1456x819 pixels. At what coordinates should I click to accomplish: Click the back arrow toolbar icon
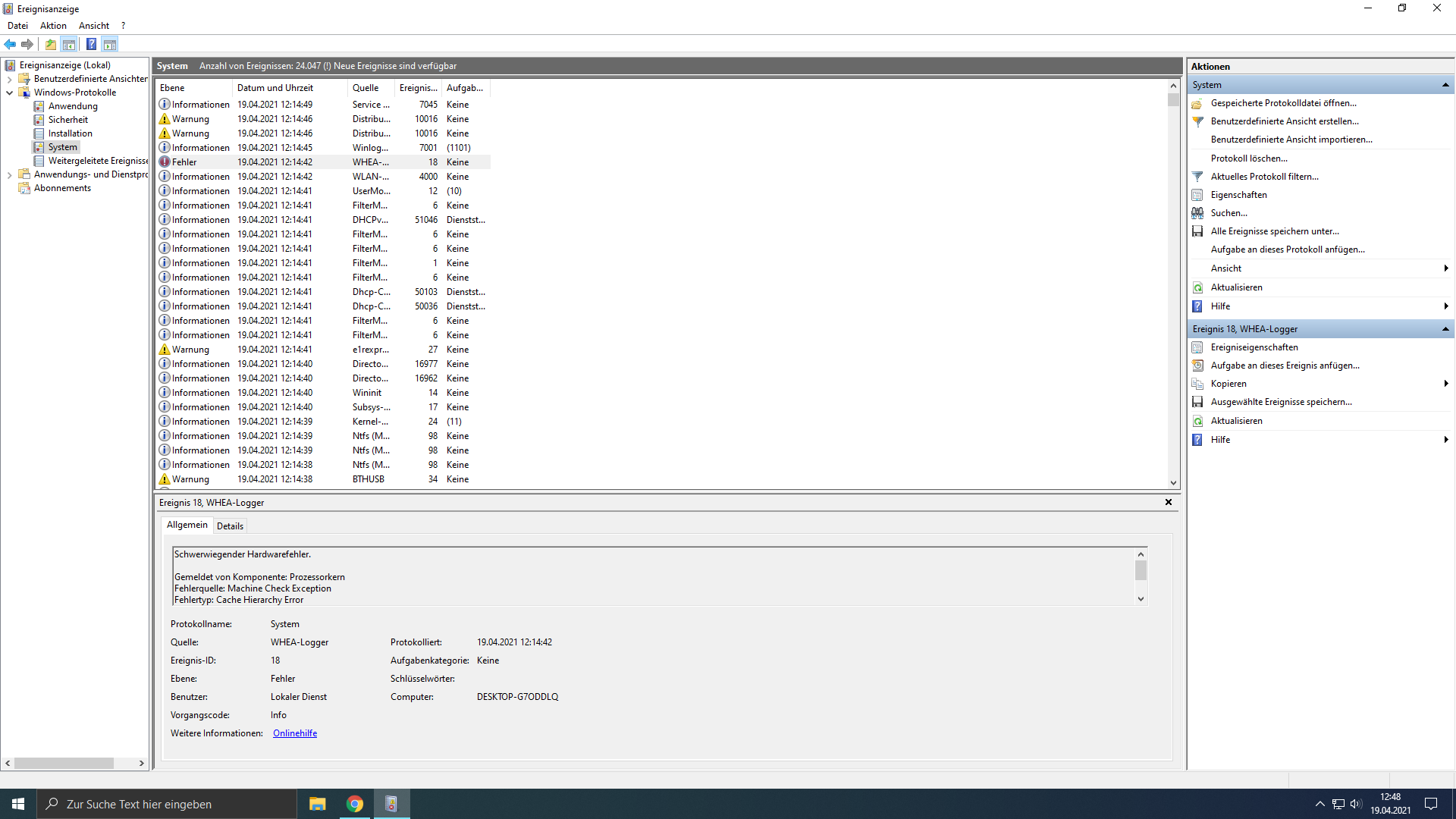(x=10, y=44)
